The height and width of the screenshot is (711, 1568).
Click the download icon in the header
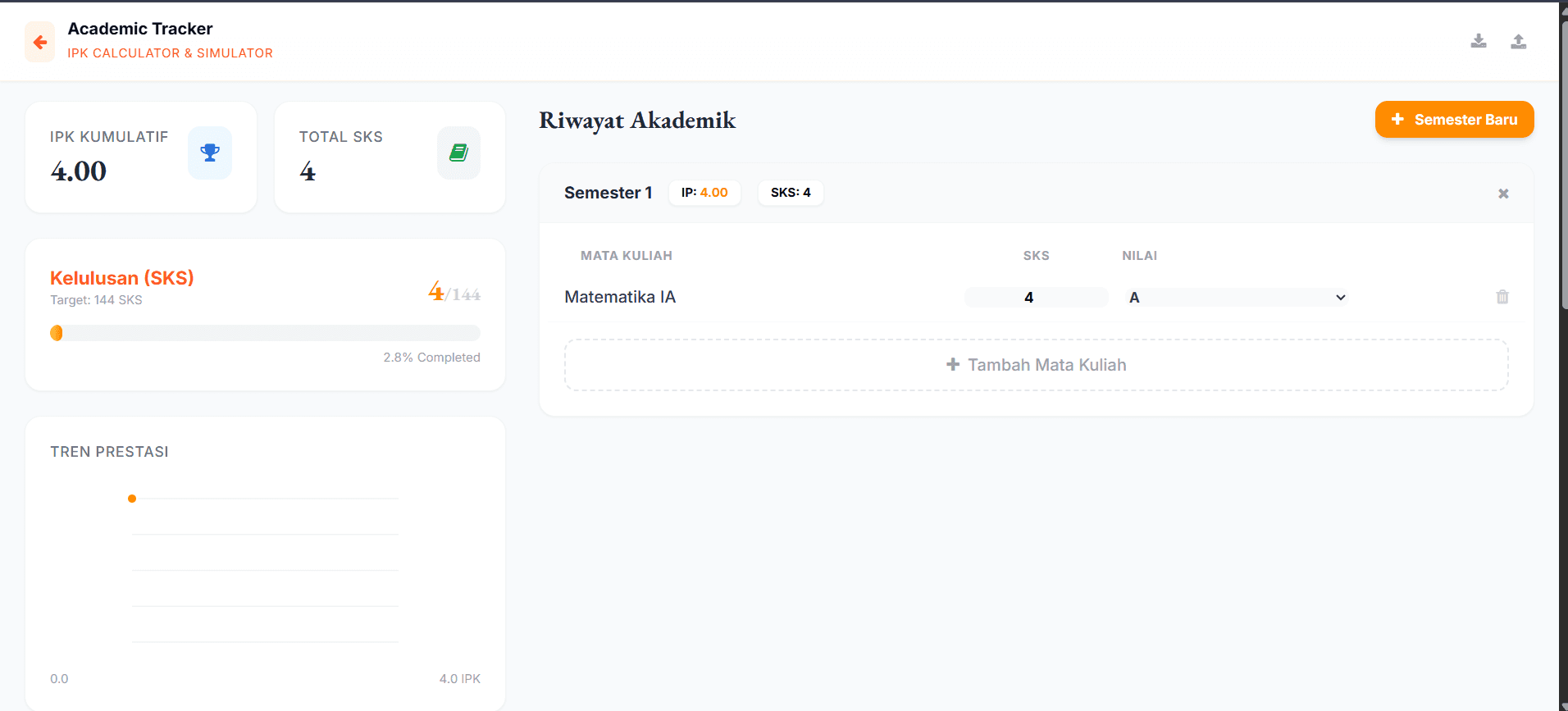(x=1479, y=41)
